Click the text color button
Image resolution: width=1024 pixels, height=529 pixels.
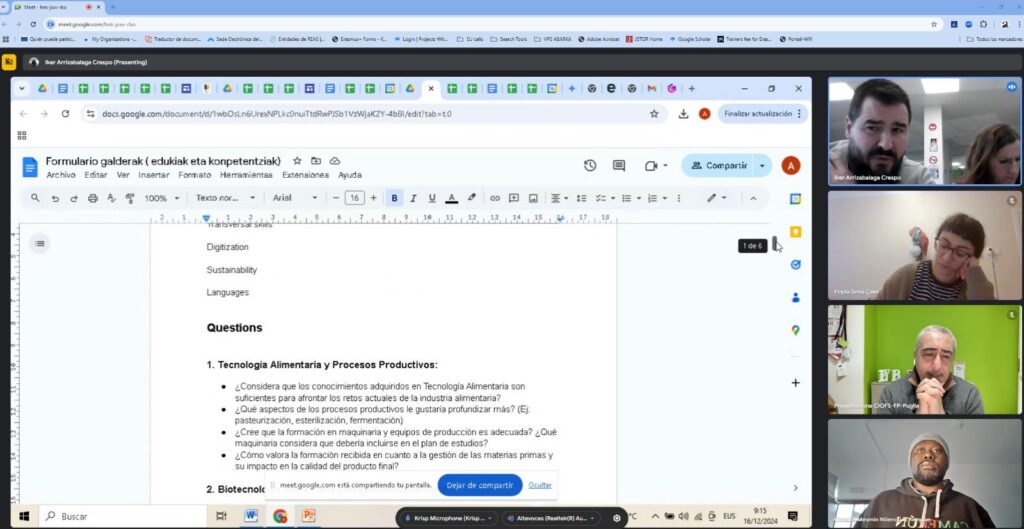(451, 198)
